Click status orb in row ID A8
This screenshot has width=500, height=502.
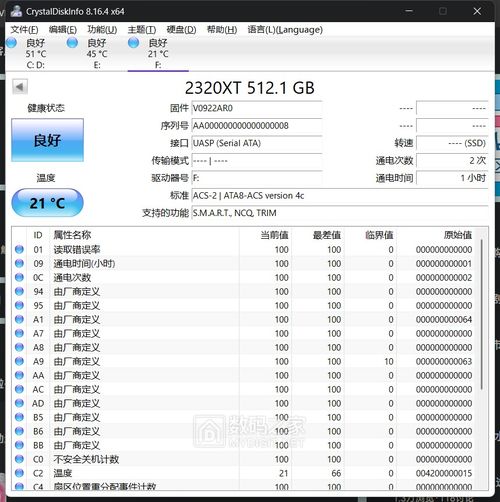point(19,347)
